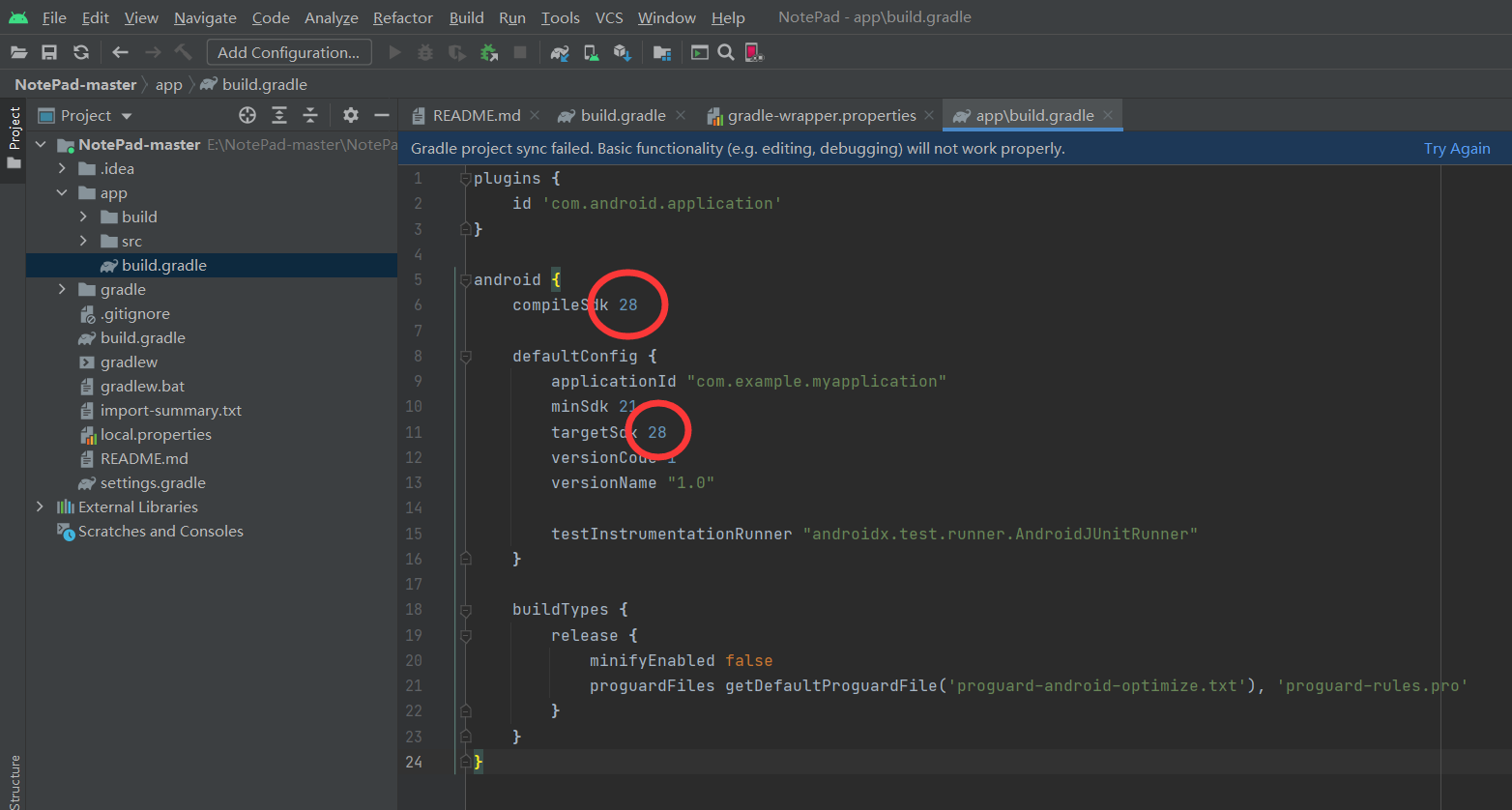Expand the gradle folder
The image size is (1512, 810).
tap(62, 289)
